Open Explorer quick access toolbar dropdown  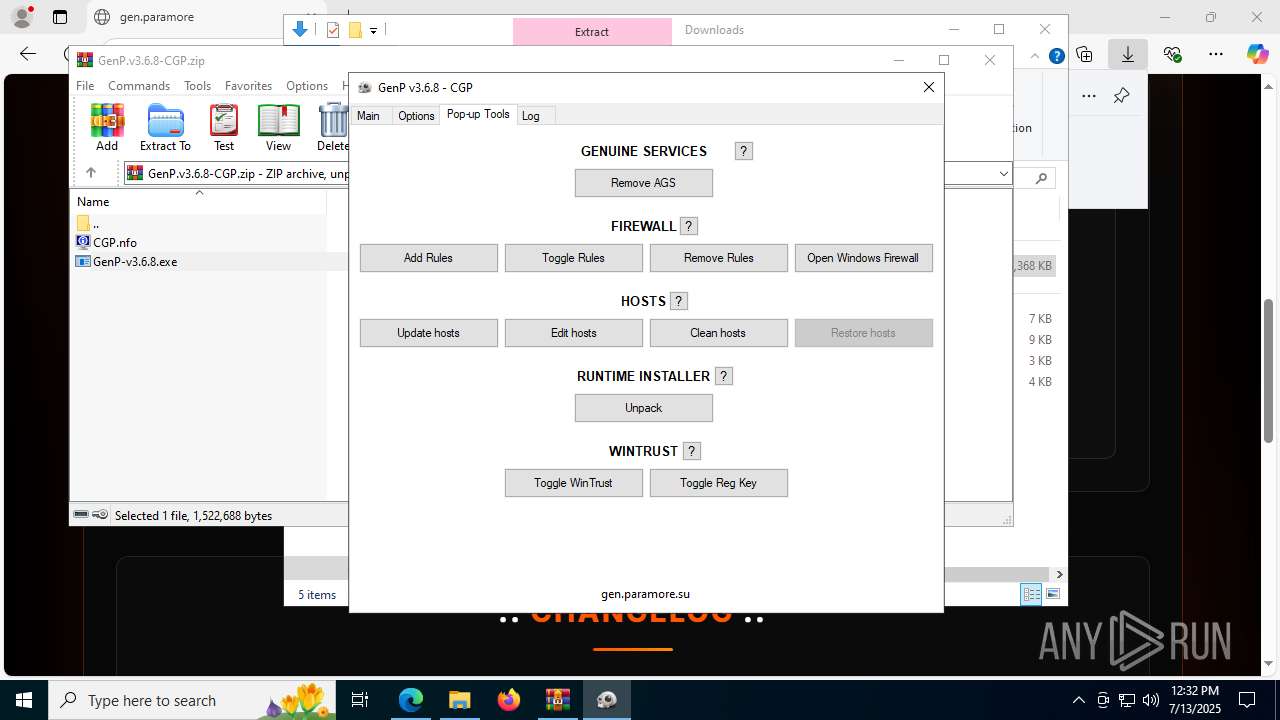pyautogui.click(x=373, y=30)
